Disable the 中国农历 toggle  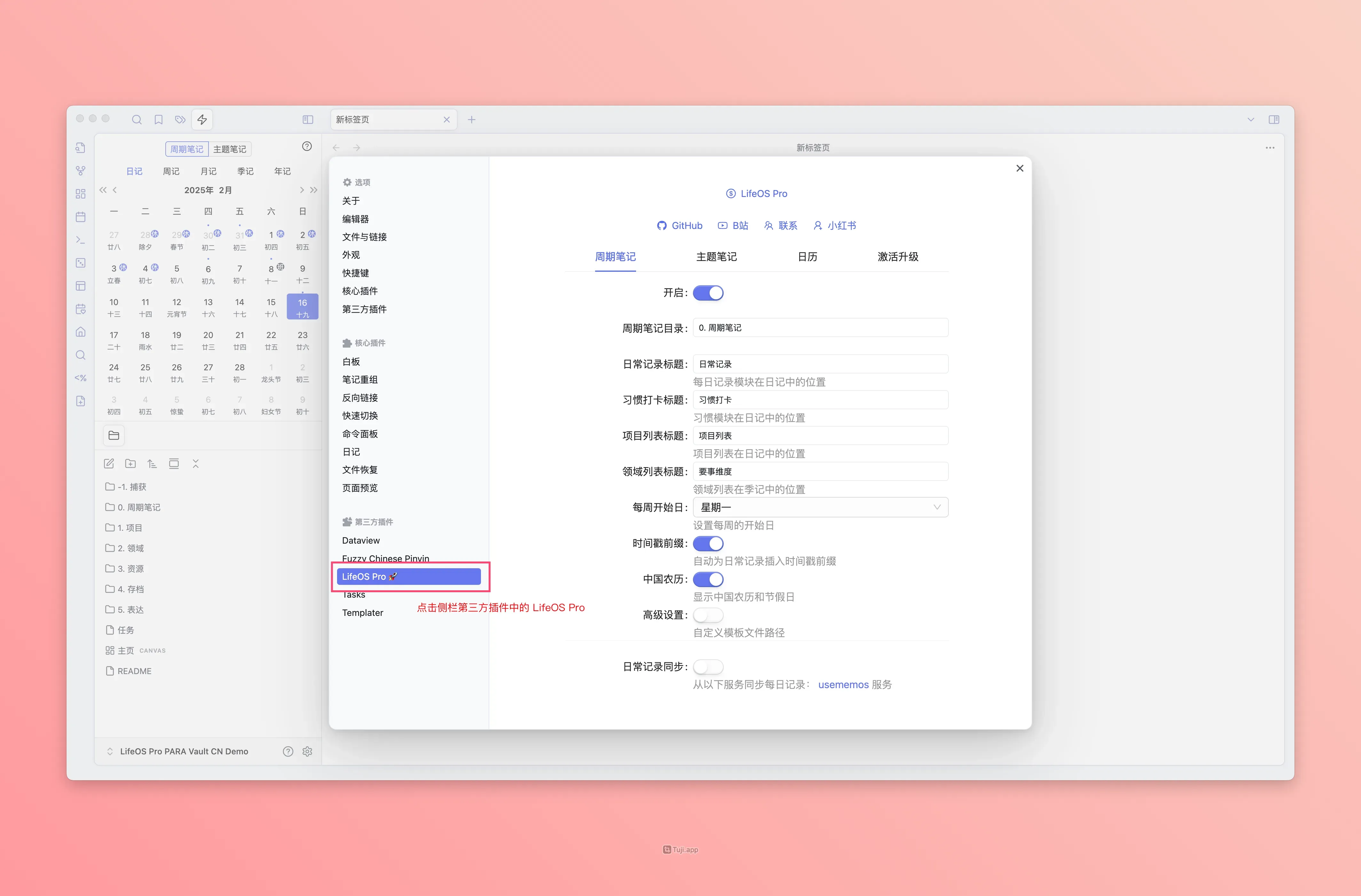708,579
